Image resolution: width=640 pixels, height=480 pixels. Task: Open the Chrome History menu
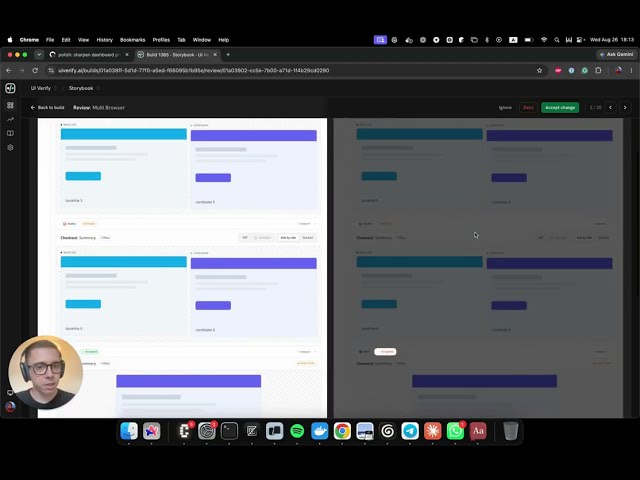pos(104,40)
